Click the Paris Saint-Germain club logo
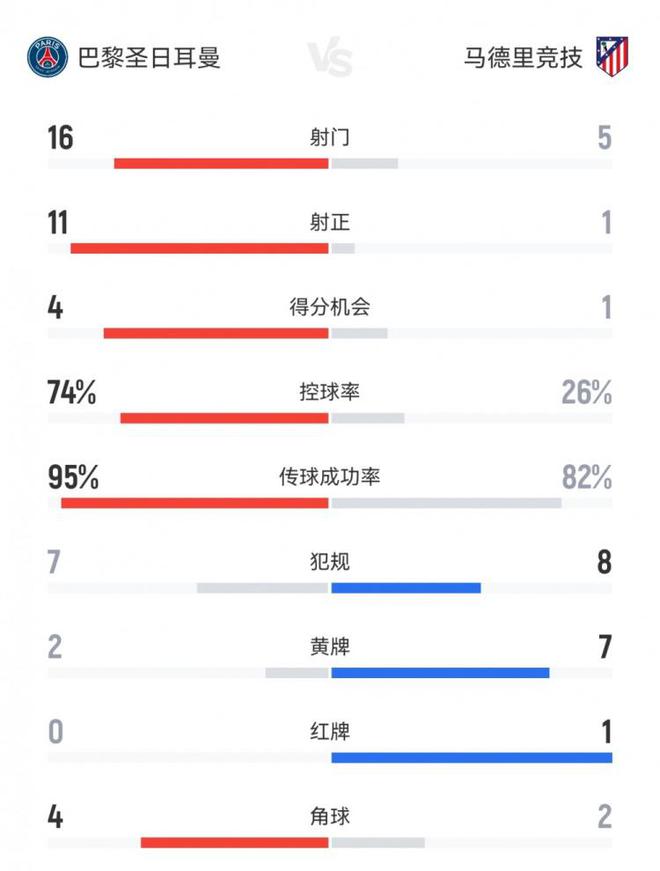The image size is (660, 871). (47, 58)
